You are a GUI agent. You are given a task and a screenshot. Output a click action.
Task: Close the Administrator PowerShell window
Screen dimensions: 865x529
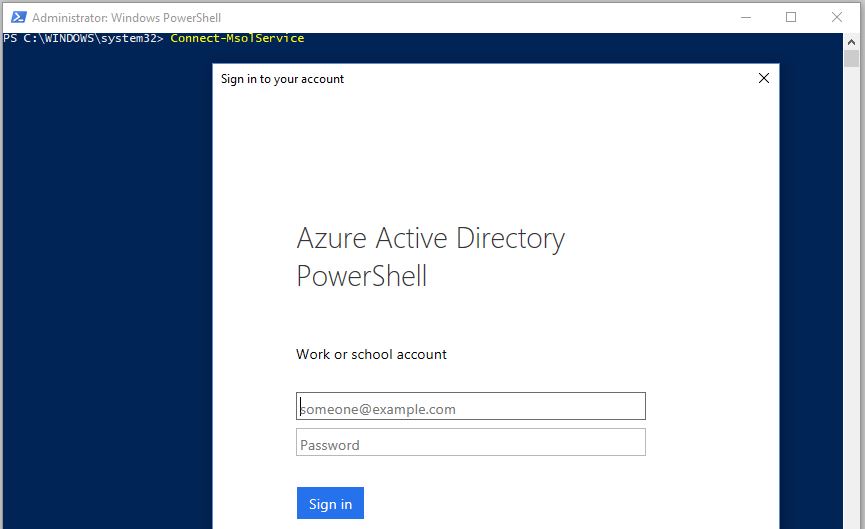[836, 17]
